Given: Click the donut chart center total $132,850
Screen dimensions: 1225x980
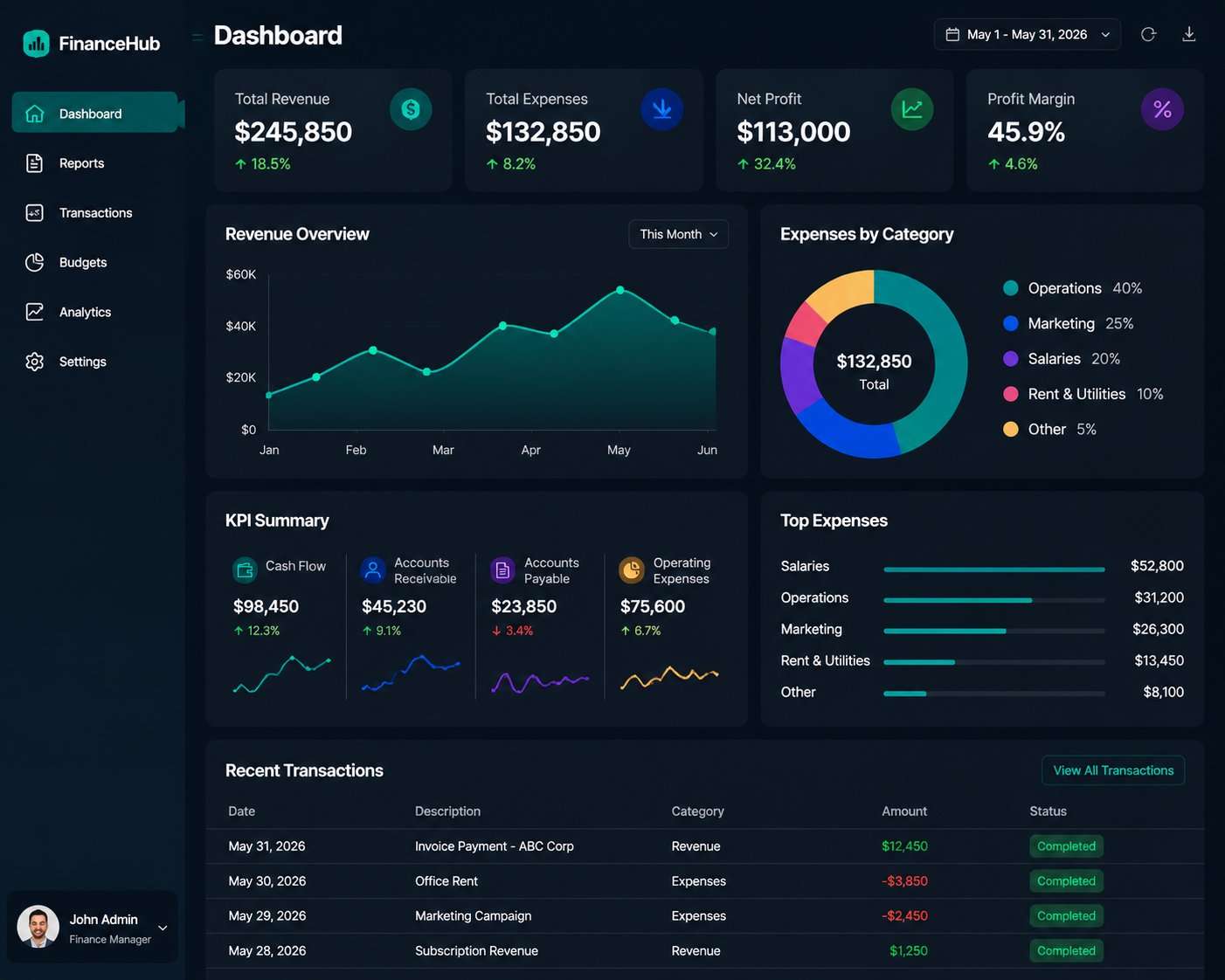Looking at the screenshot, I should coord(874,362).
